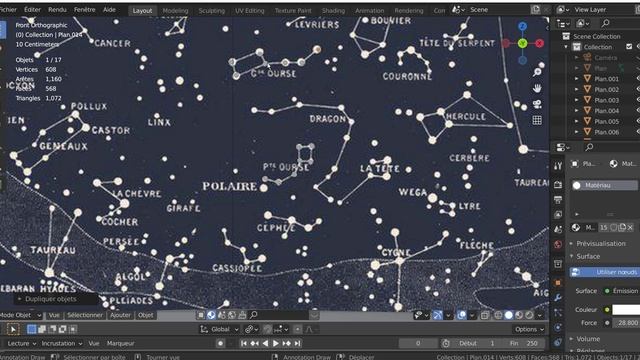Choose the set new selection mode icon
640x360 pixels.
[x=31, y=329]
